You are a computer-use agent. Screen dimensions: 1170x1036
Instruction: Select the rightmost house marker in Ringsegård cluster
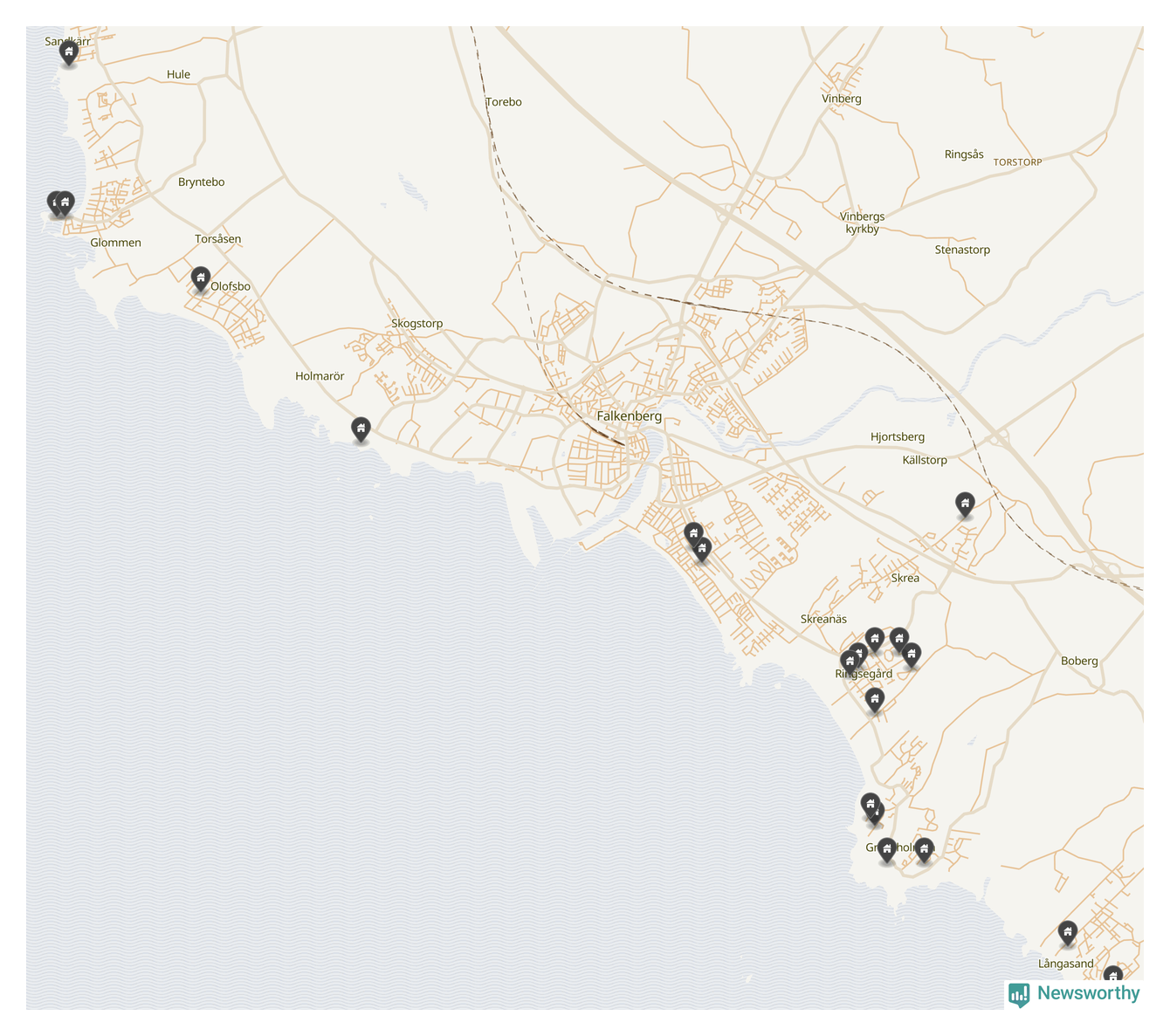pos(912,655)
